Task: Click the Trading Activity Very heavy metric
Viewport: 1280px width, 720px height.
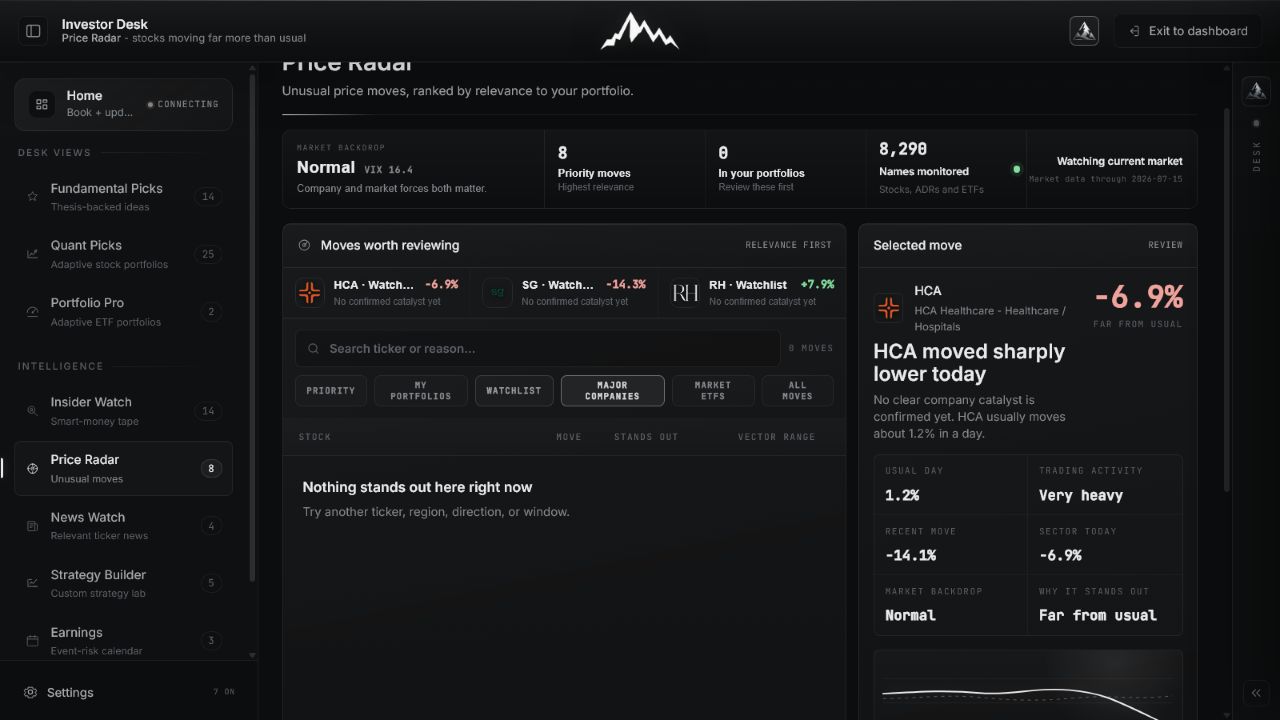Action: point(1105,485)
